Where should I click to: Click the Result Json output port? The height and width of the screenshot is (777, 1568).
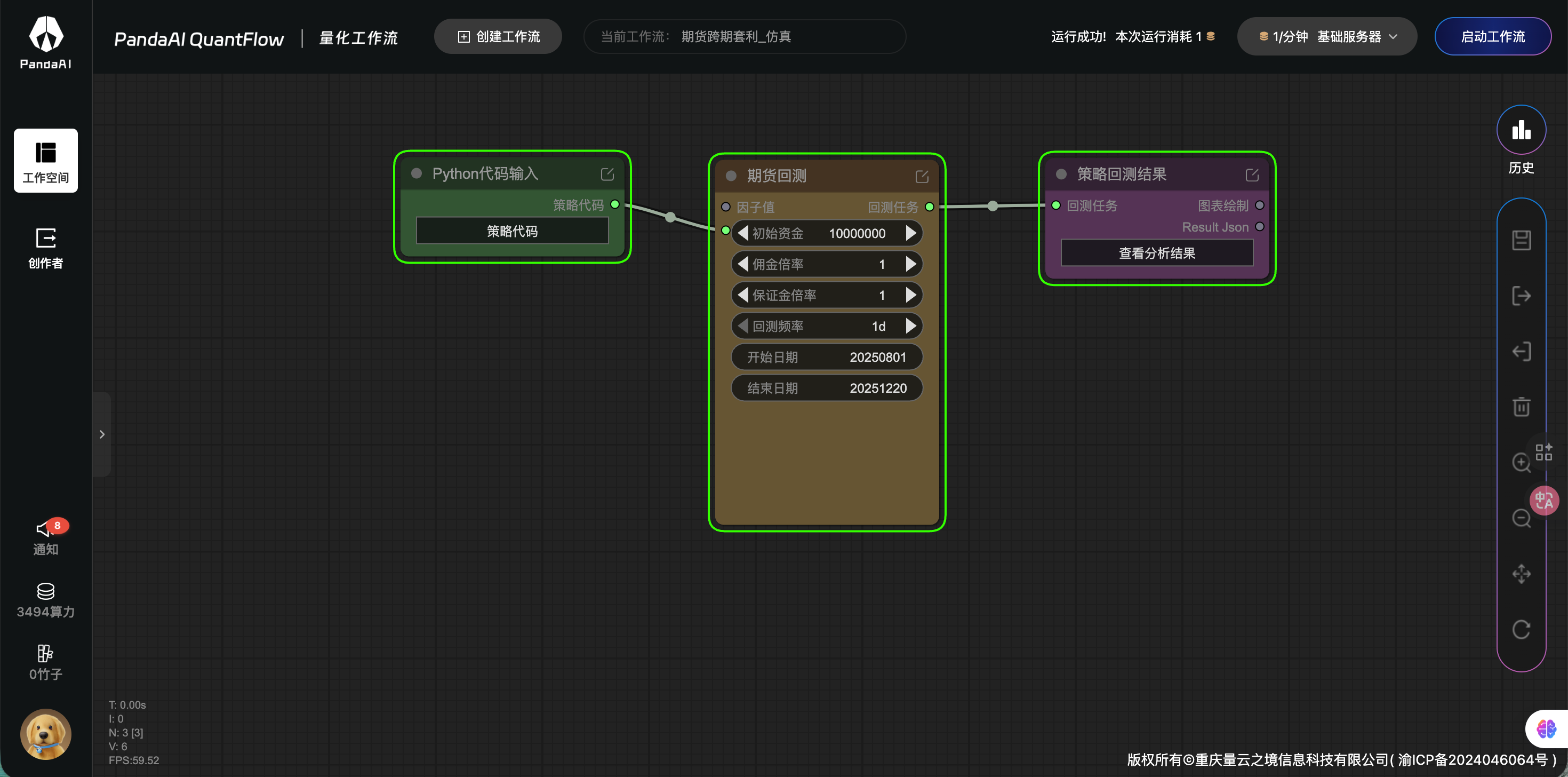tap(1259, 227)
